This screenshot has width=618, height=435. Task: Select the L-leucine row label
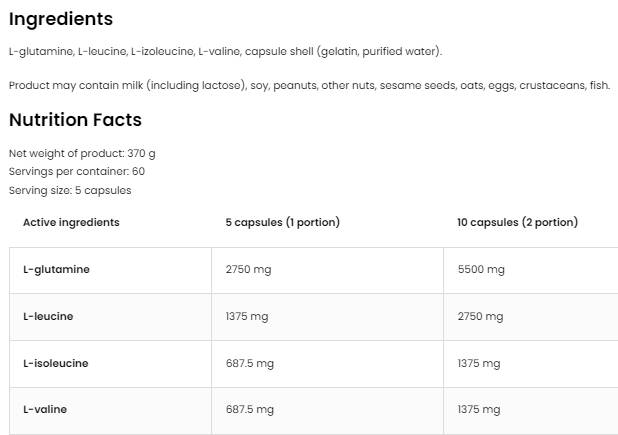tap(48, 317)
